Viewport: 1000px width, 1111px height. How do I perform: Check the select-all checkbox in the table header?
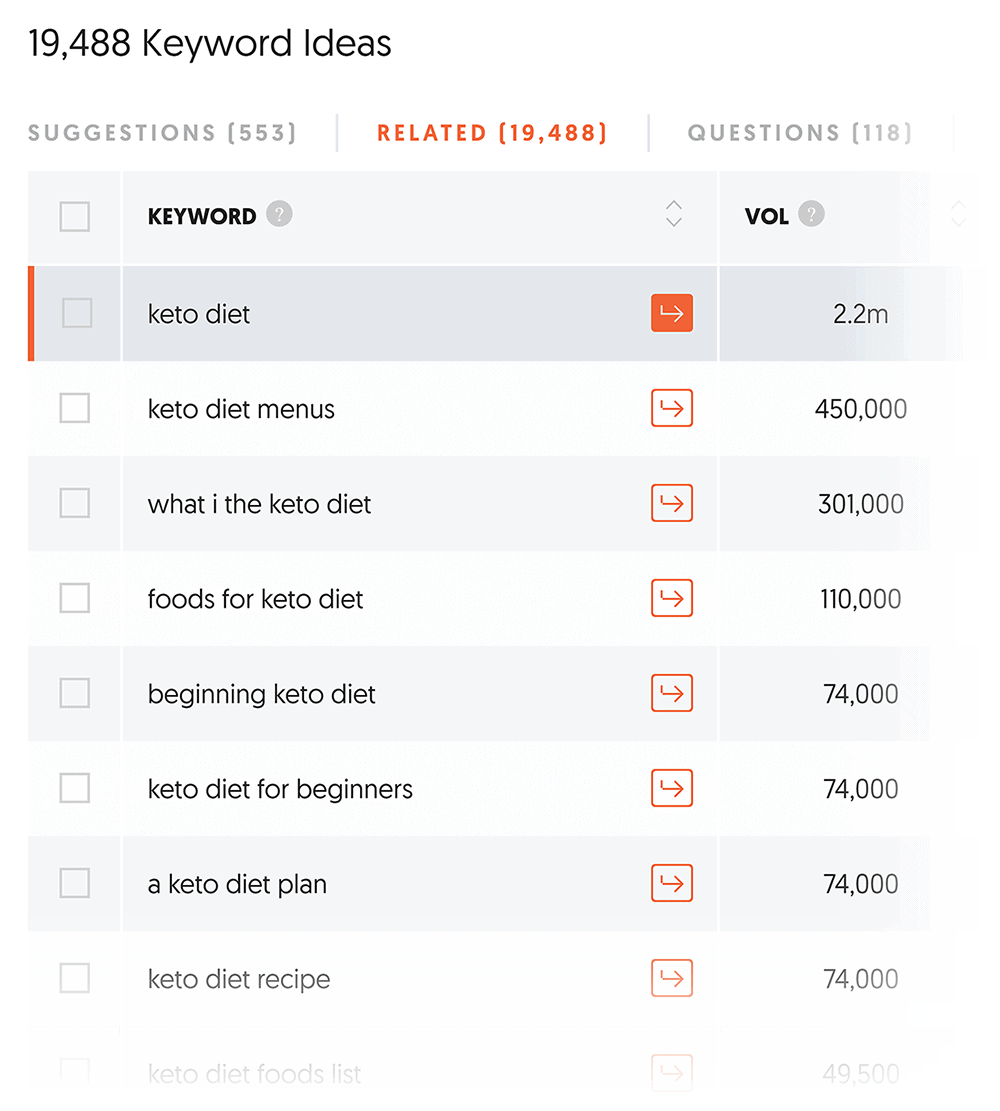coord(74,215)
